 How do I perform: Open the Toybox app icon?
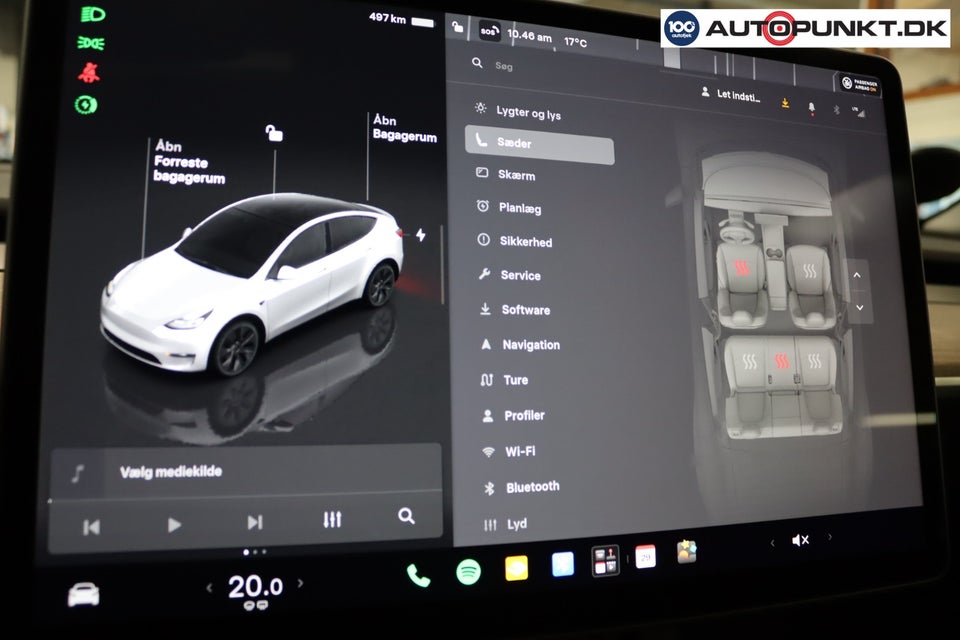[x=686, y=551]
